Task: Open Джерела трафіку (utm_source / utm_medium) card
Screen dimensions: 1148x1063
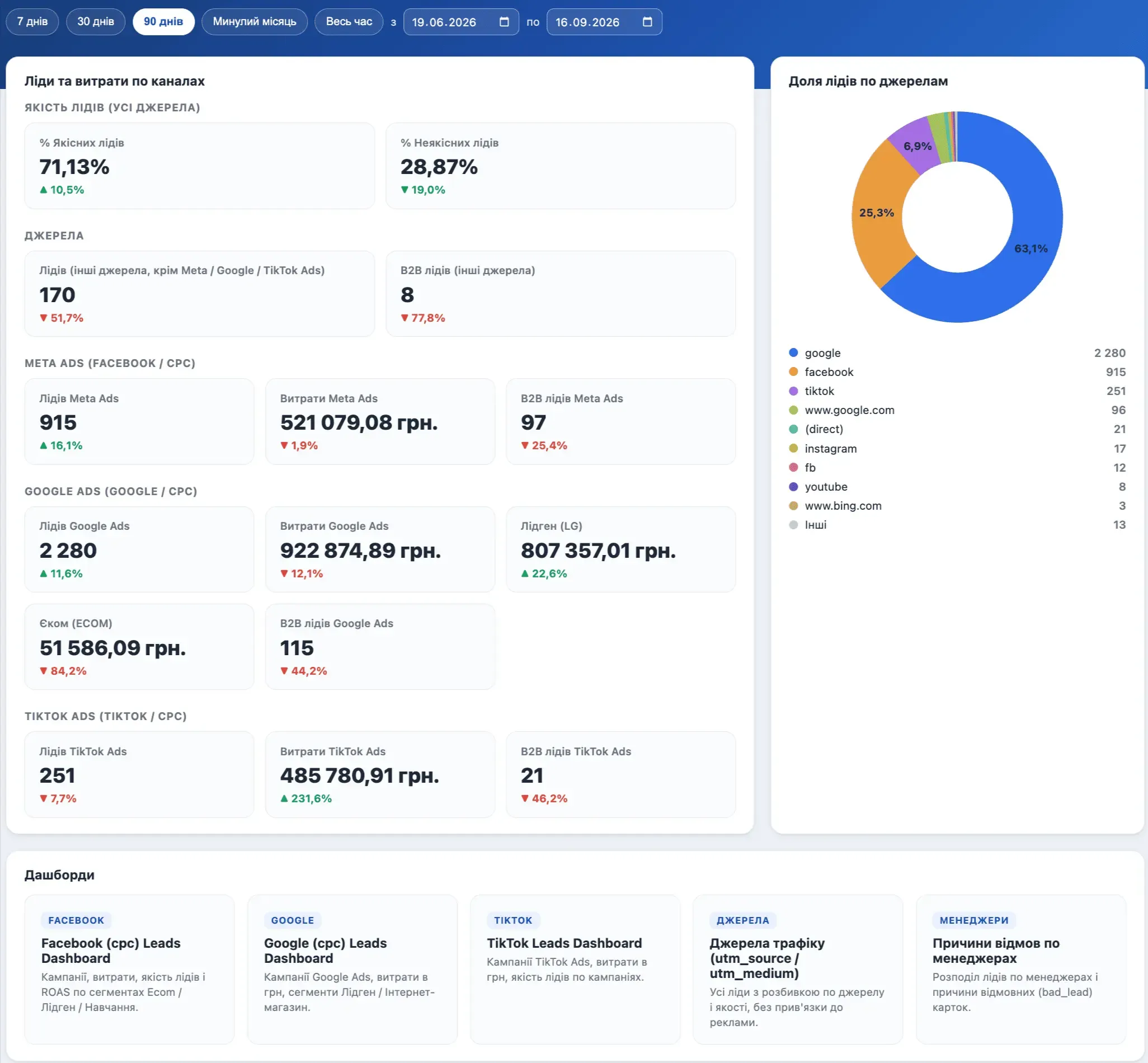Action: [798, 969]
